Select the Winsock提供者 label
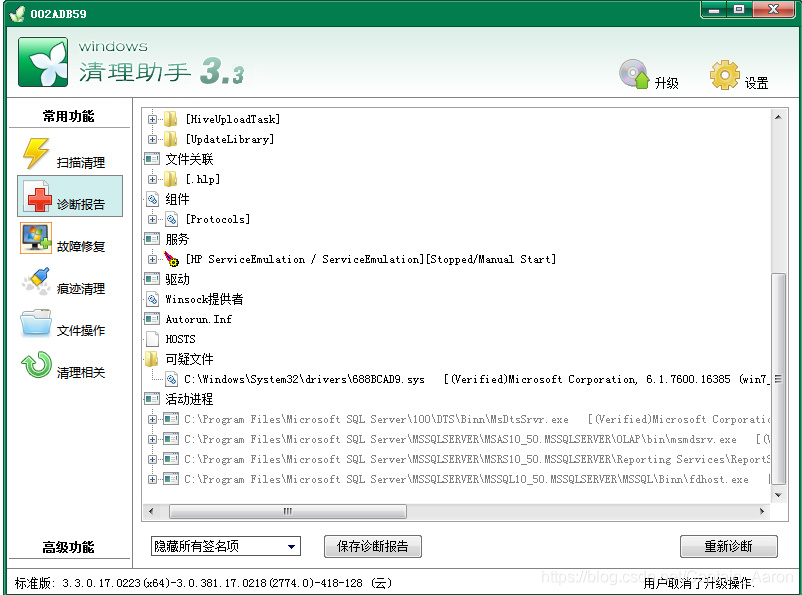Image resolution: width=802 pixels, height=595 pixels. [x=204, y=299]
